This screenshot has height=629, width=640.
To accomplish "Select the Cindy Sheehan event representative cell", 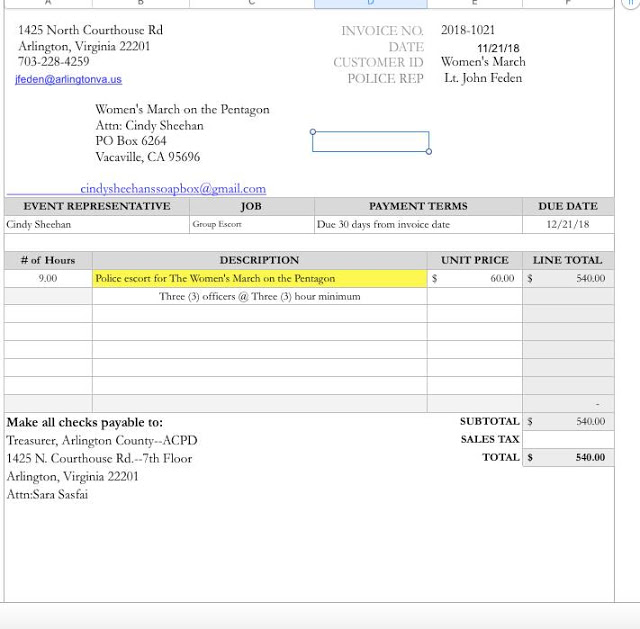I will [x=97, y=224].
